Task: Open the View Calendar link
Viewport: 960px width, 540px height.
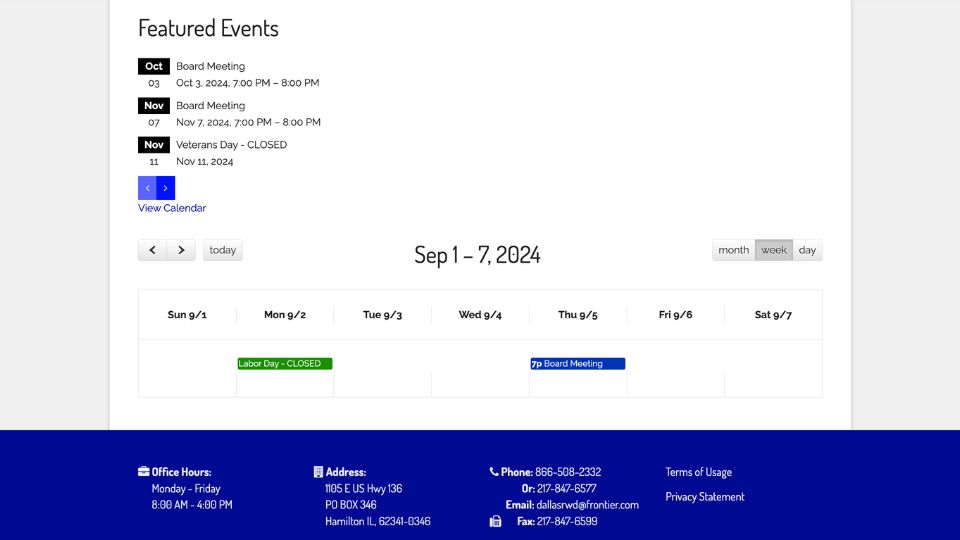Action: point(172,208)
